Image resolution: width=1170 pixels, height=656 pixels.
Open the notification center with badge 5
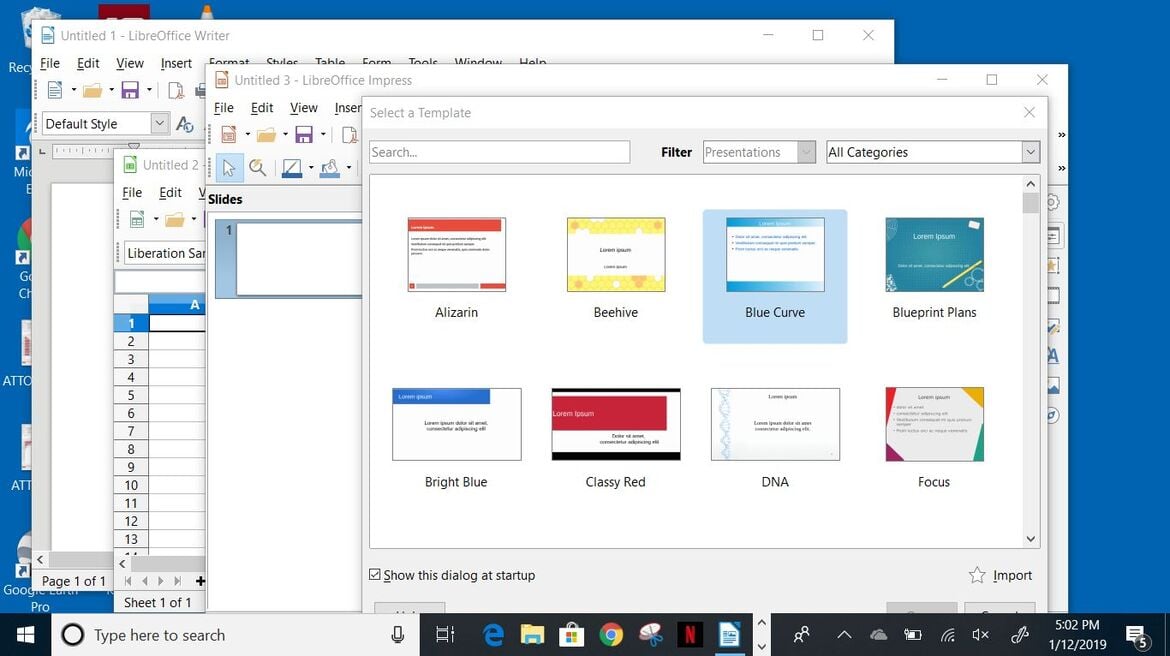click(x=1137, y=637)
